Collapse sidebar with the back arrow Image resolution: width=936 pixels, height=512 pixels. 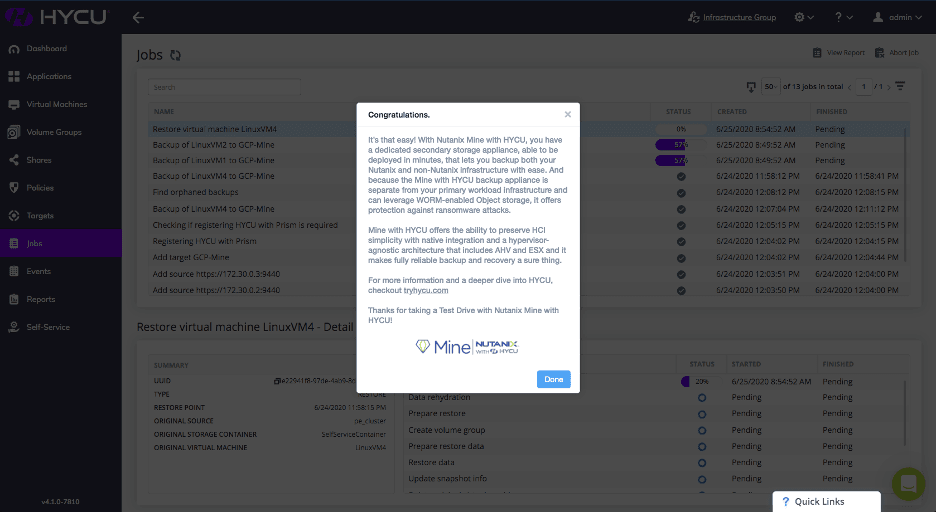138,17
